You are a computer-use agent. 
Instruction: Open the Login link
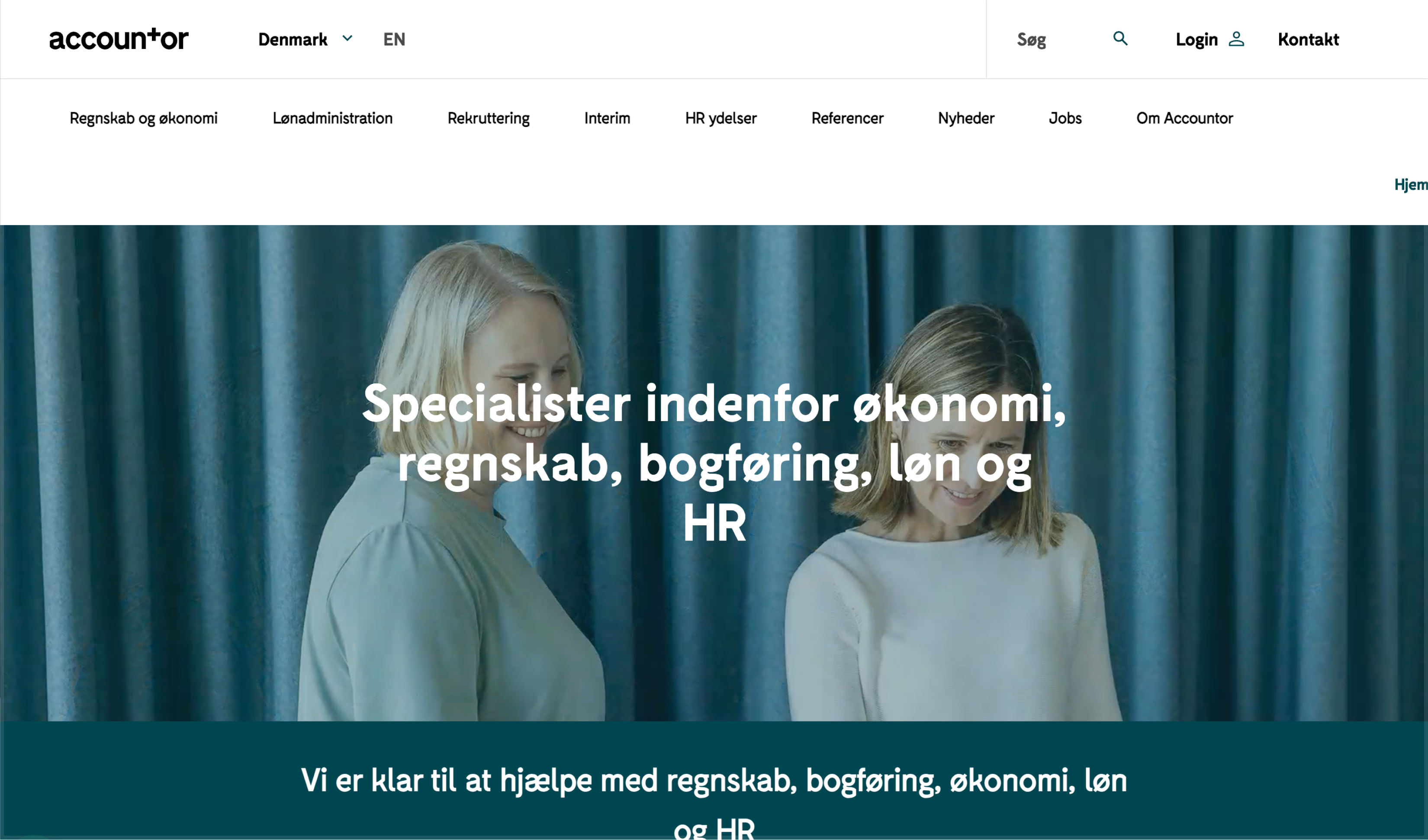point(1196,39)
